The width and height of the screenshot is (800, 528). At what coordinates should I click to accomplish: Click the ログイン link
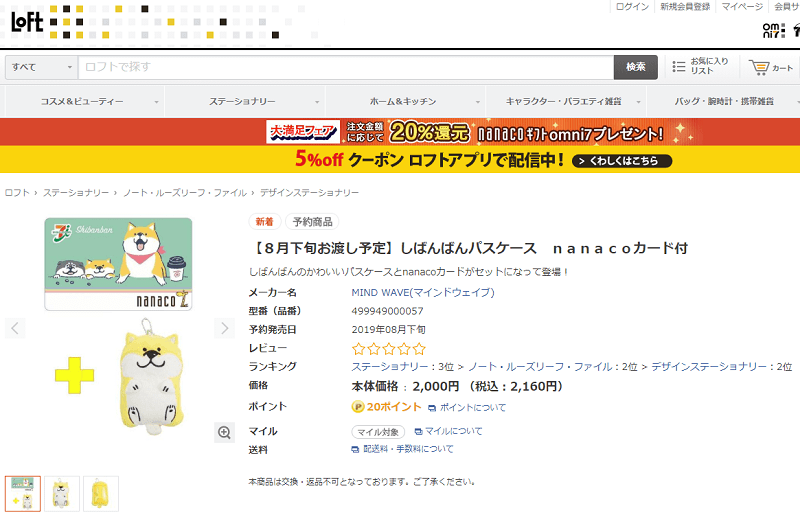[632, 7]
